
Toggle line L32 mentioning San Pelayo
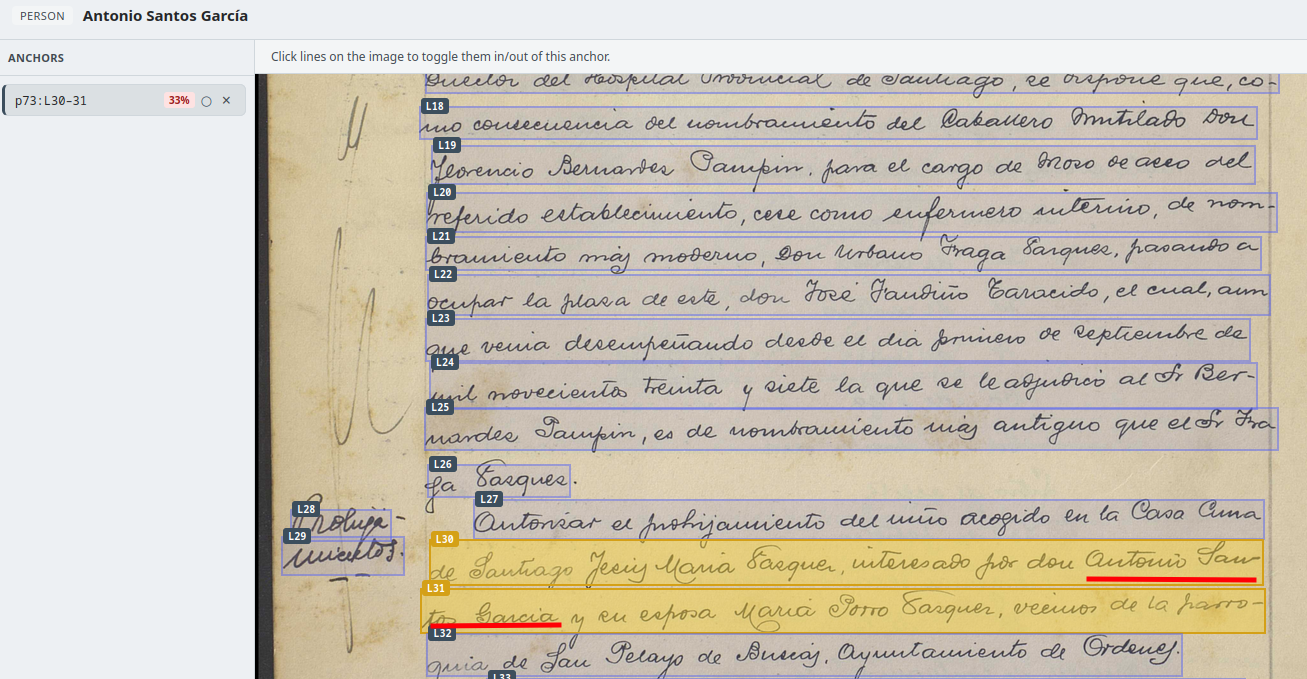click(x=804, y=654)
